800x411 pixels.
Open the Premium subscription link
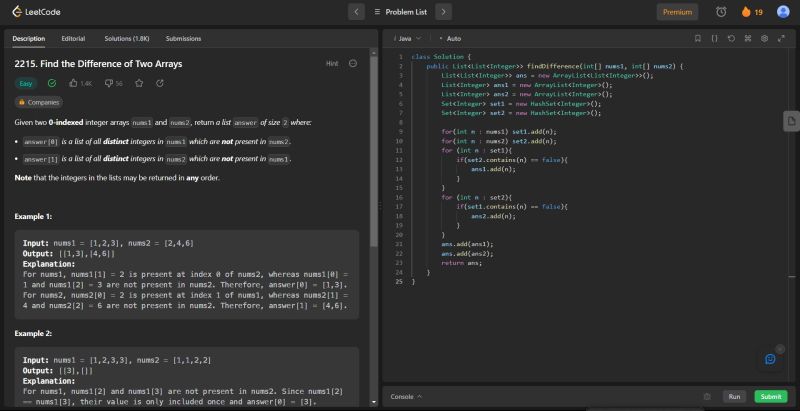[677, 12]
